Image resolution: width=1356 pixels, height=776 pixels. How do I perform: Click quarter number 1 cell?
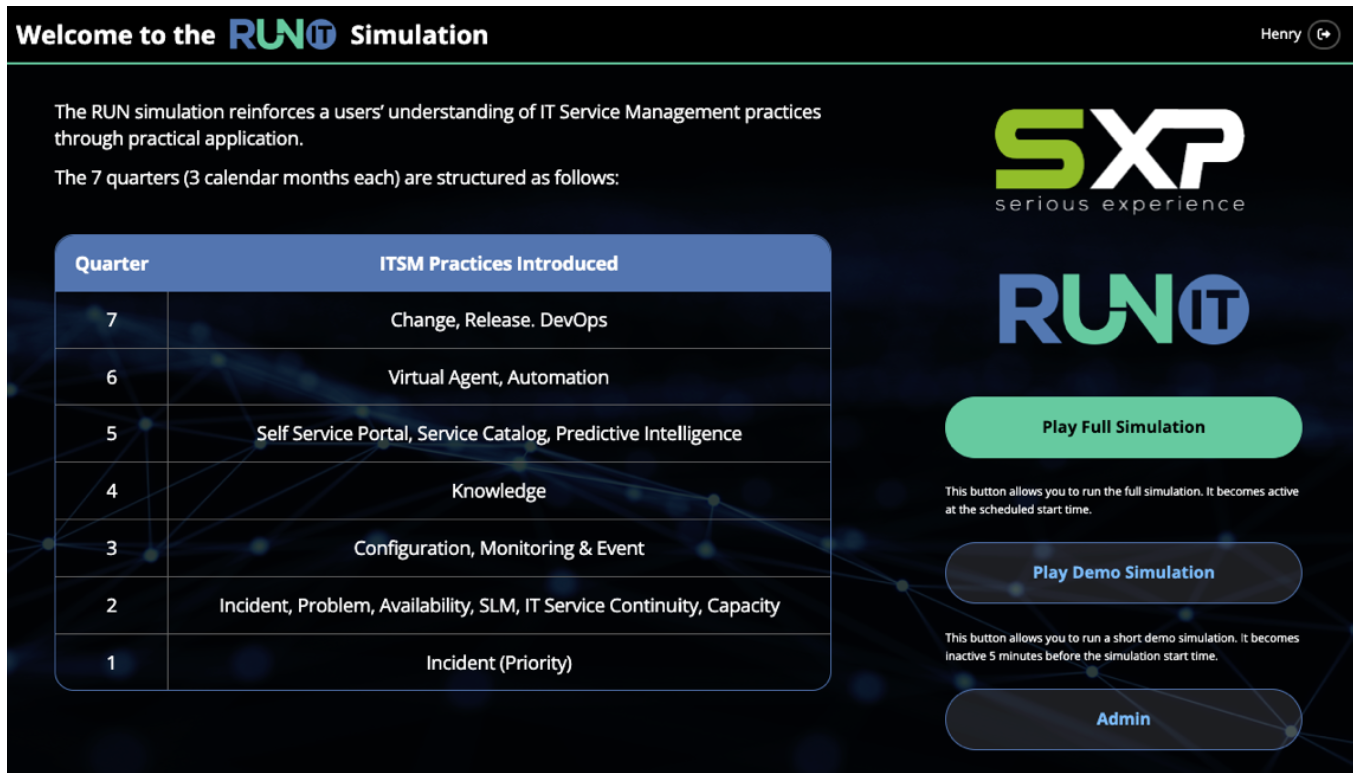pyautogui.click(x=111, y=662)
